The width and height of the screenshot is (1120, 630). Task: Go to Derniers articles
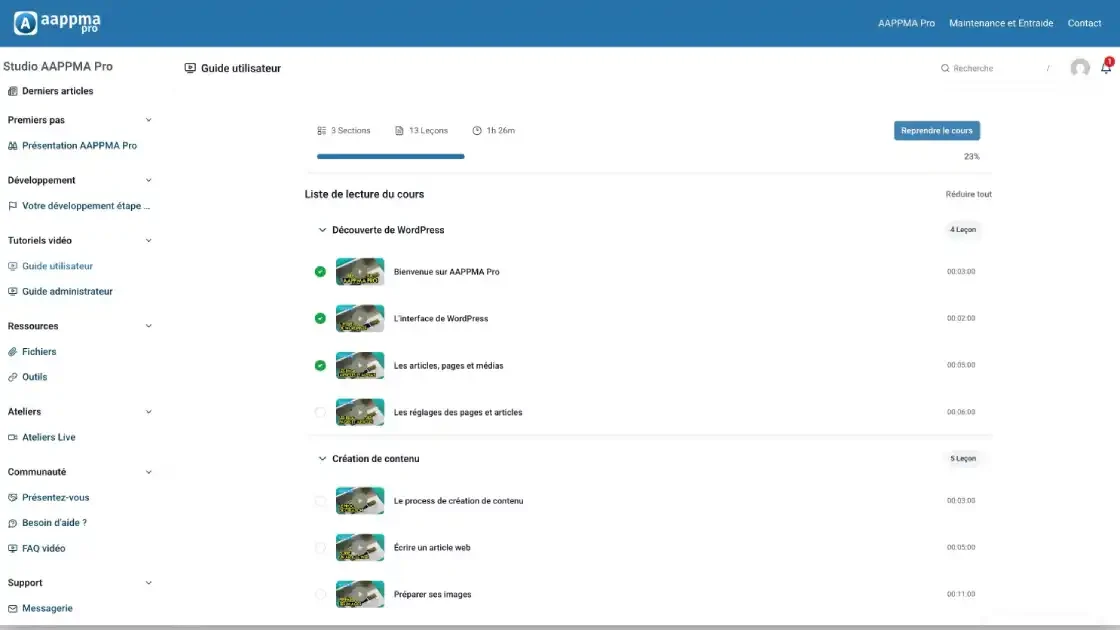57,91
